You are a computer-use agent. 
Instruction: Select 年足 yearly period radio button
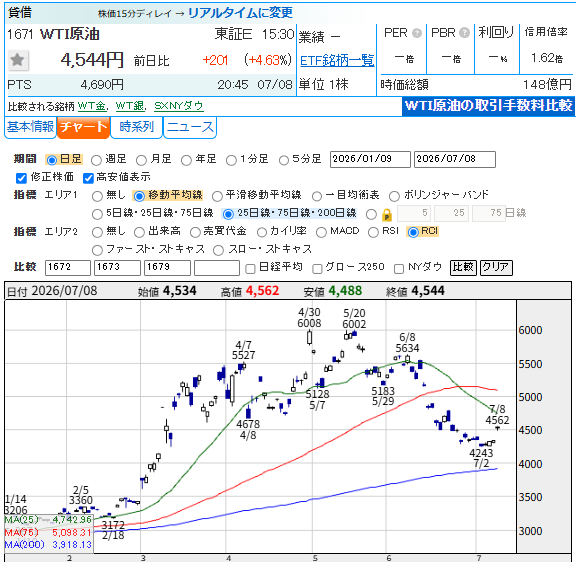pos(186,160)
